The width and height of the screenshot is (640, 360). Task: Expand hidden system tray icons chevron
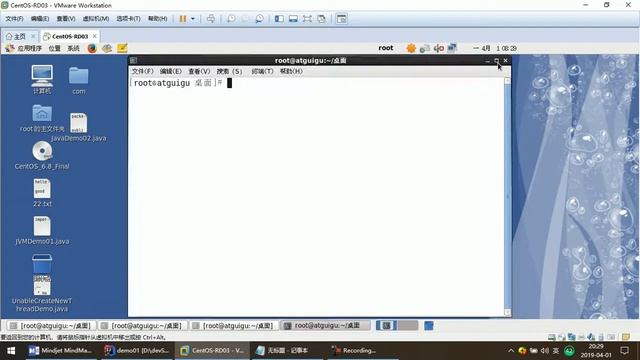click(x=511, y=351)
